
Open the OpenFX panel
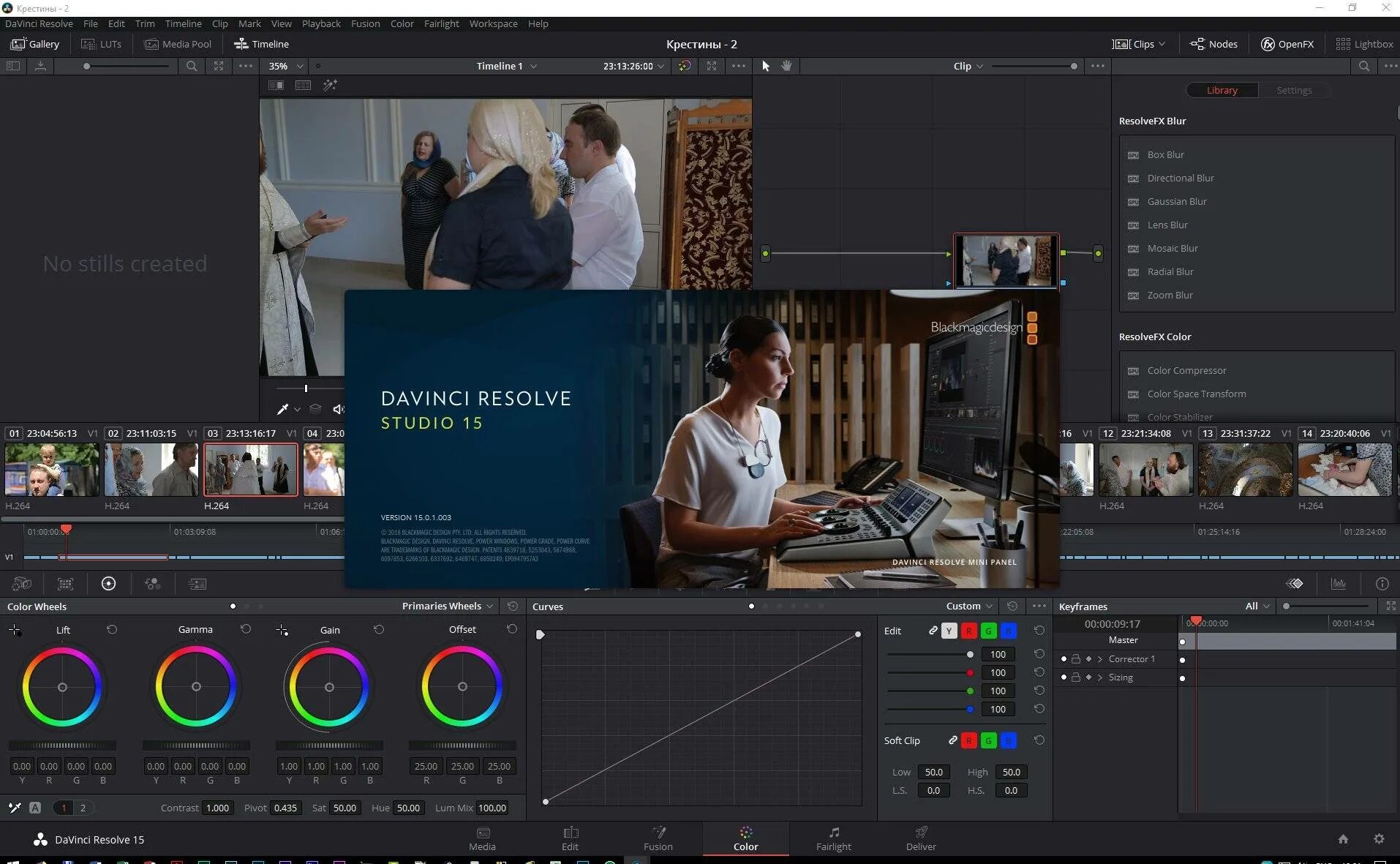click(1287, 44)
